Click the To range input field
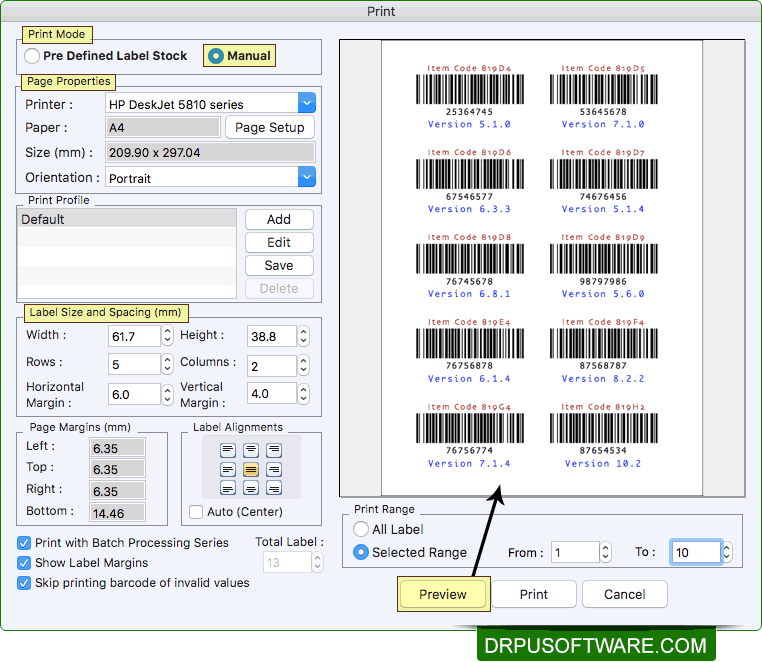 (x=695, y=552)
